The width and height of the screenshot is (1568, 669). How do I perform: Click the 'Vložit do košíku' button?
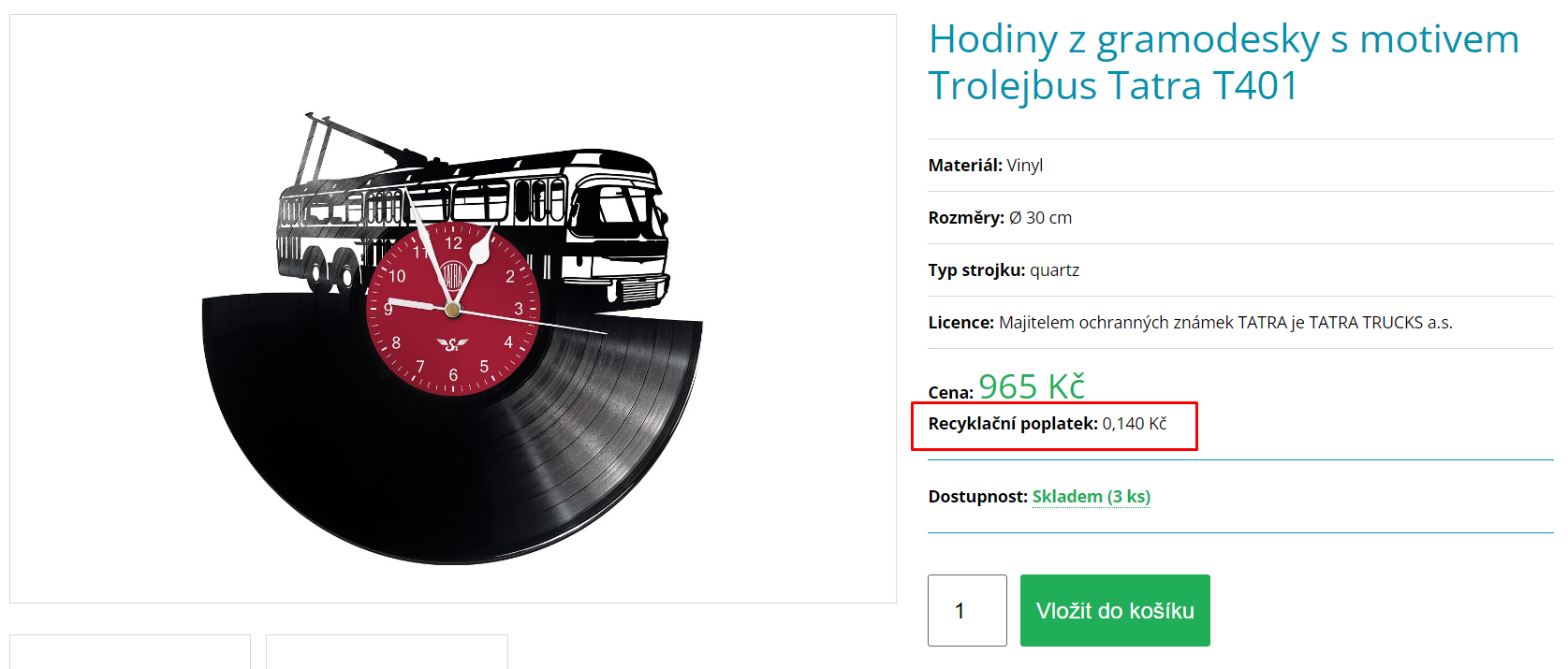point(1115,610)
